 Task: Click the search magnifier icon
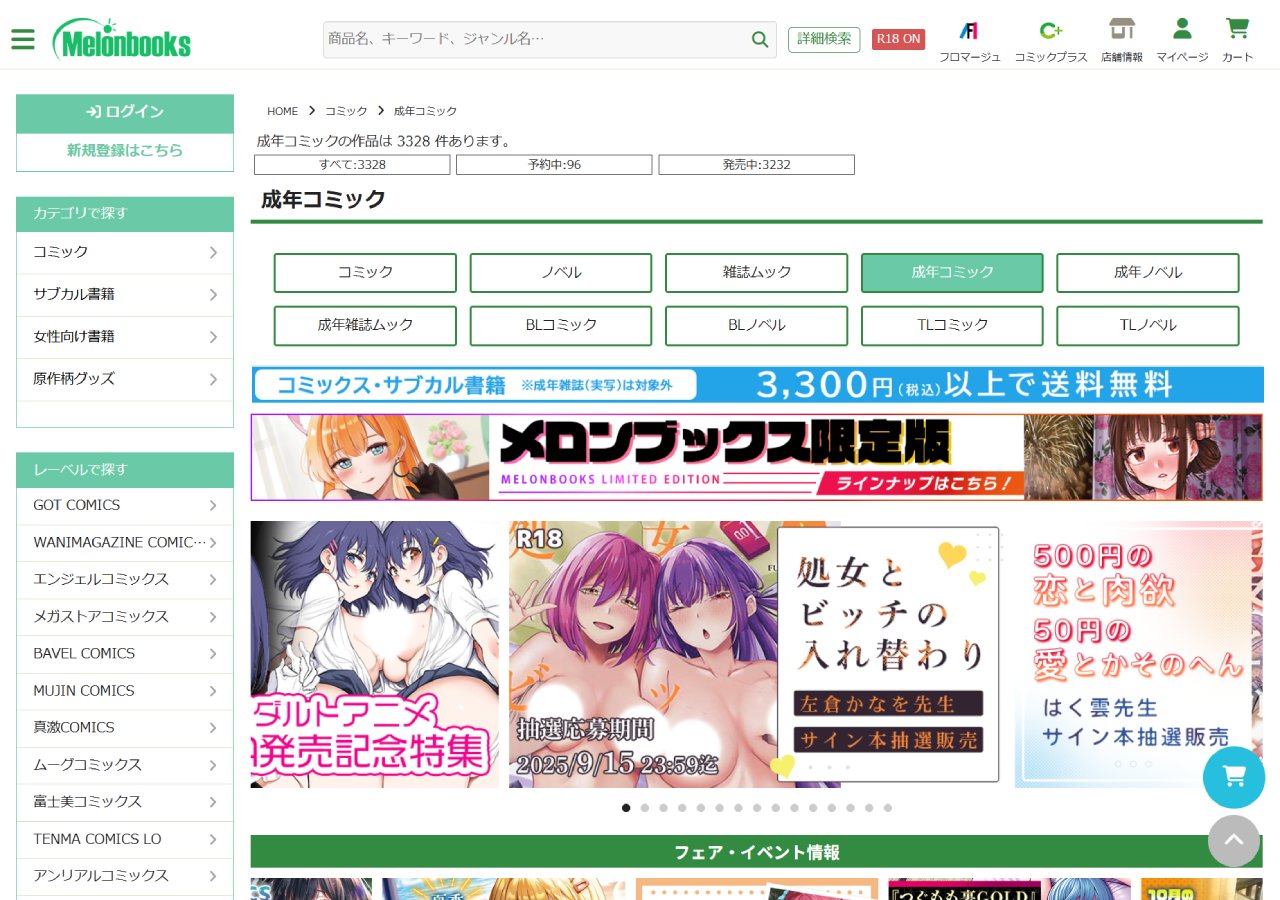[x=760, y=40]
